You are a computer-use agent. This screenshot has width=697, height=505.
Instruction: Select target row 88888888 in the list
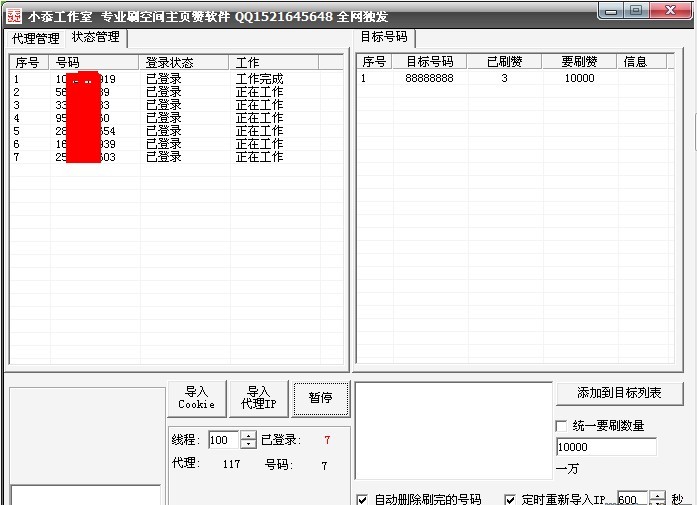(x=430, y=78)
